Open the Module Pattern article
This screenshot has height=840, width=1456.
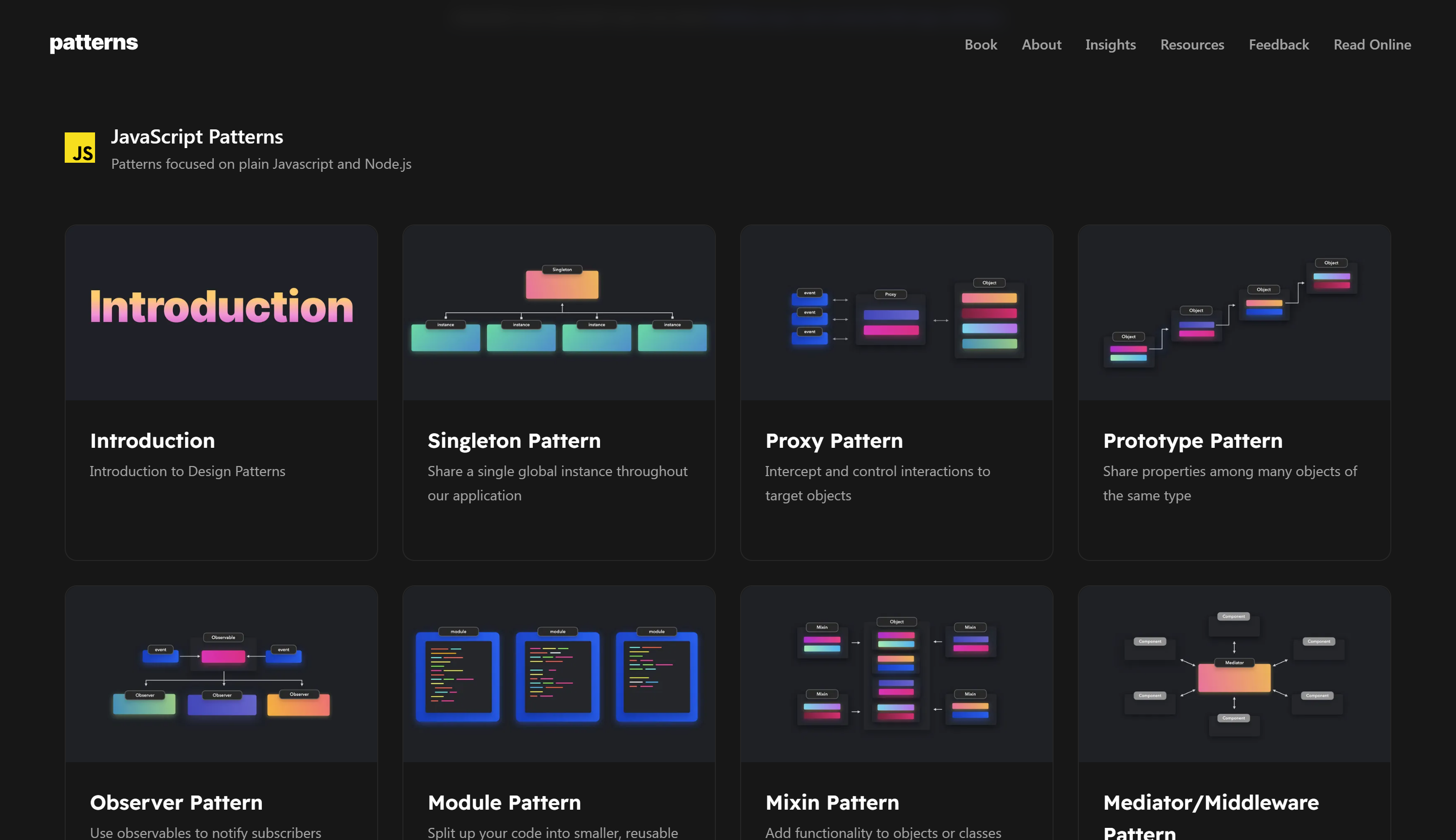pyautogui.click(x=504, y=802)
